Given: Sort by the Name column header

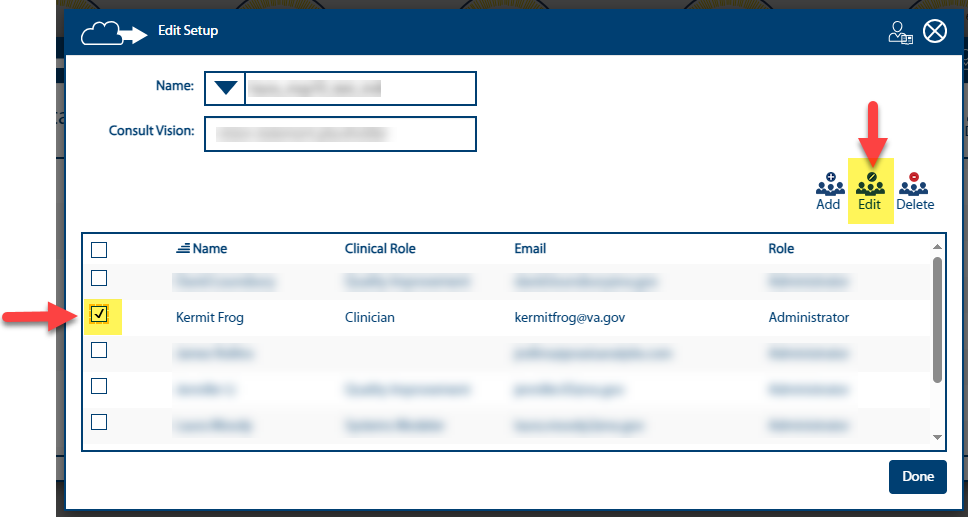Looking at the screenshot, I should click(x=209, y=249).
